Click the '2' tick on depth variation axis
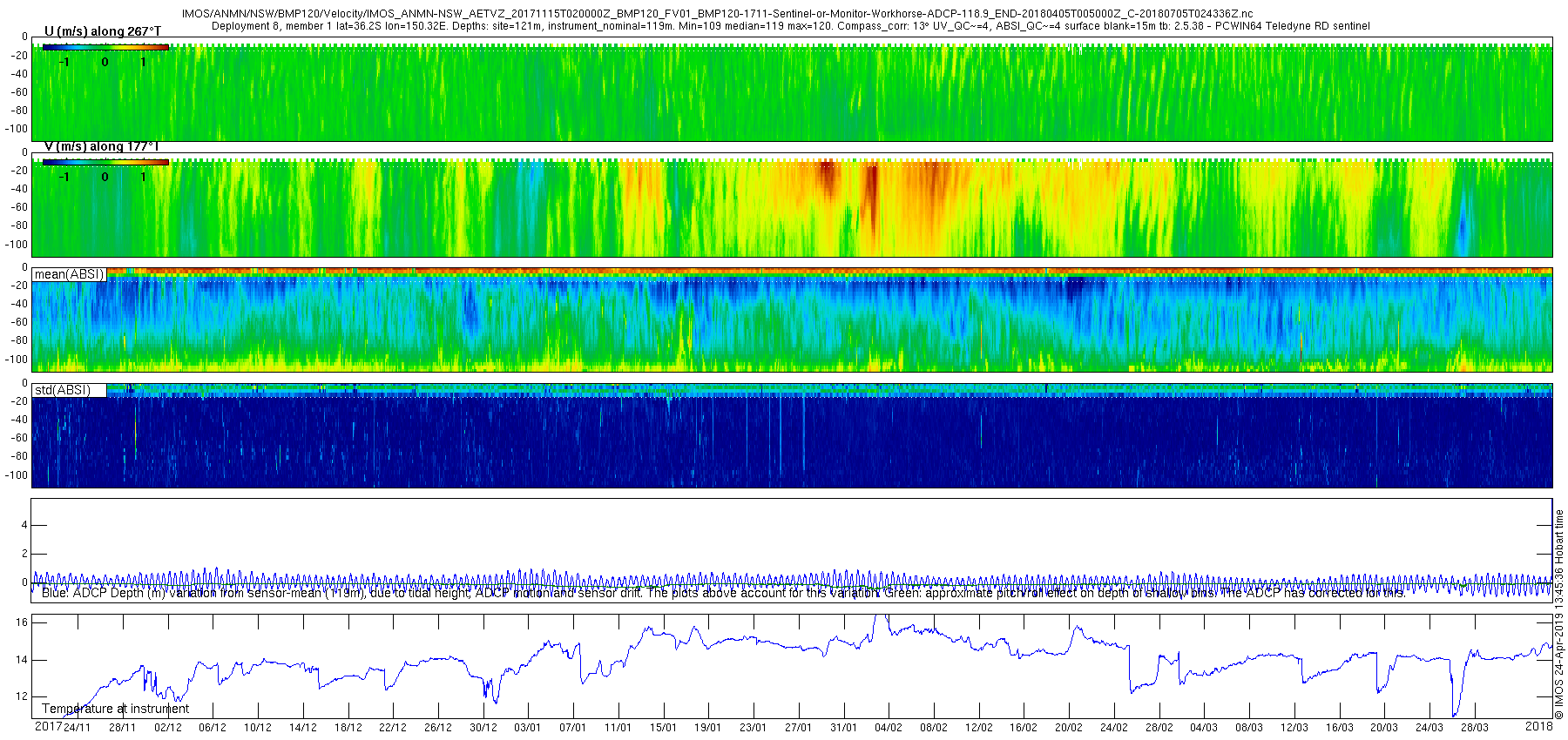Screen dimensions: 1568x740 coord(24,554)
